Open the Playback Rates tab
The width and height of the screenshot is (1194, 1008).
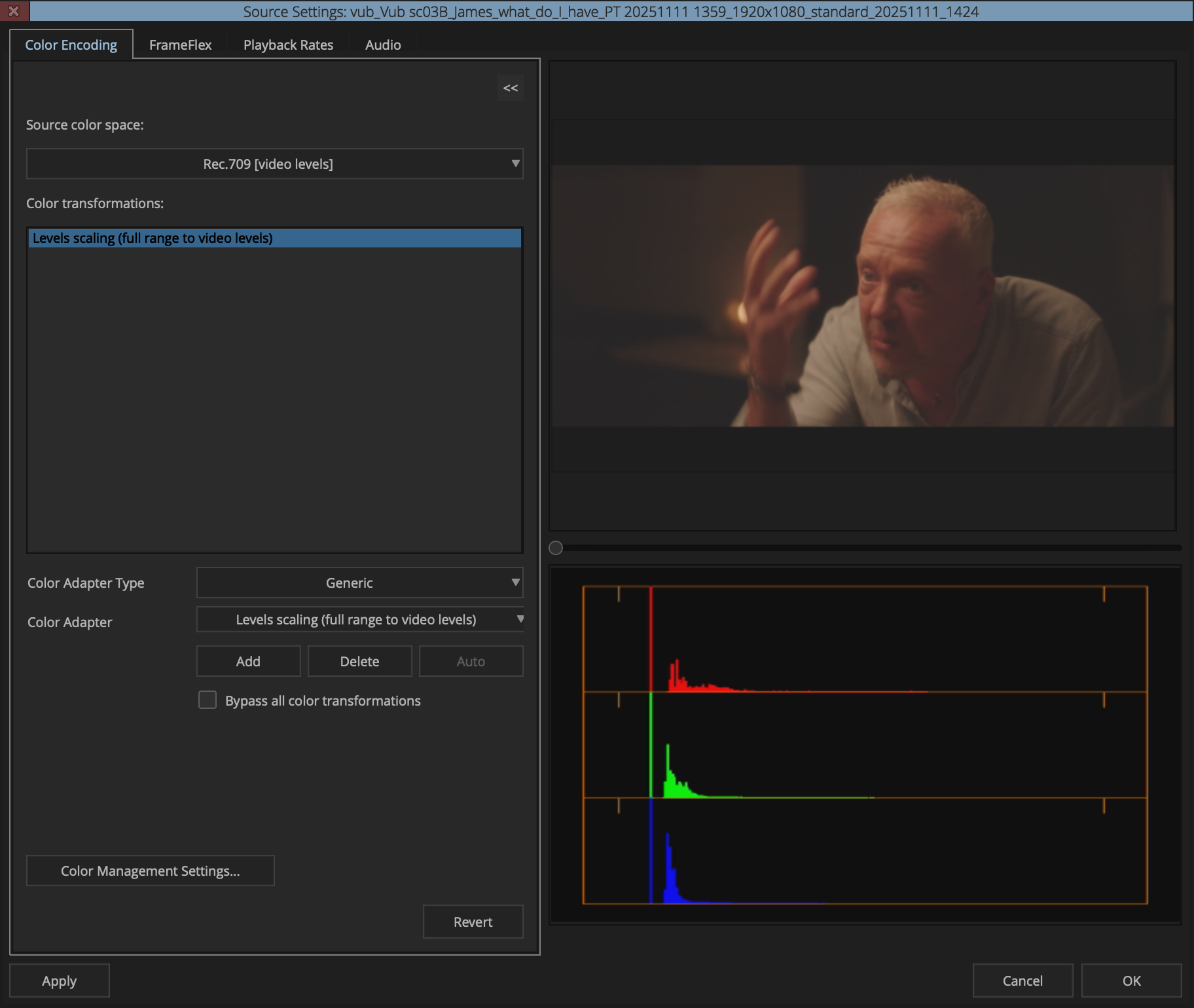[x=288, y=45]
